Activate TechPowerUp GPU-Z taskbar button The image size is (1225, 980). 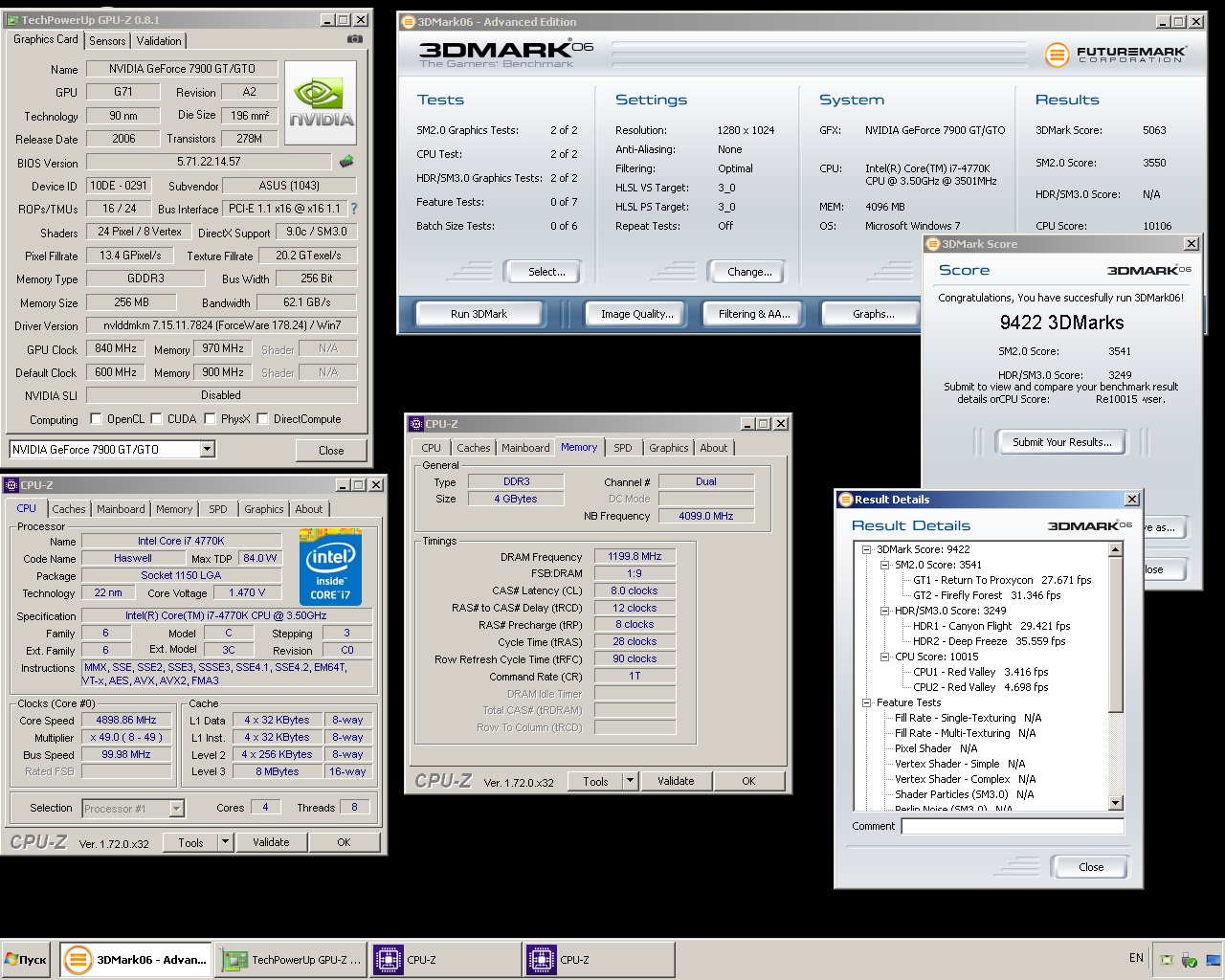pyautogui.click(x=291, y=959)
